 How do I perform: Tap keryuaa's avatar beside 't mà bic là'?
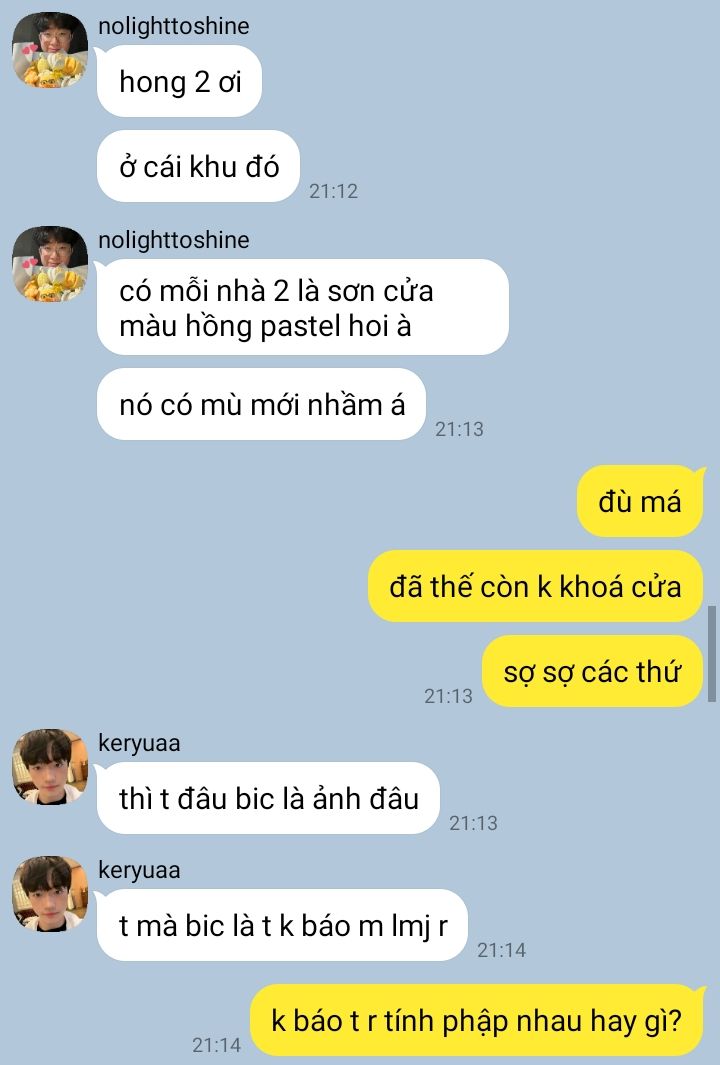pos(50,894)
